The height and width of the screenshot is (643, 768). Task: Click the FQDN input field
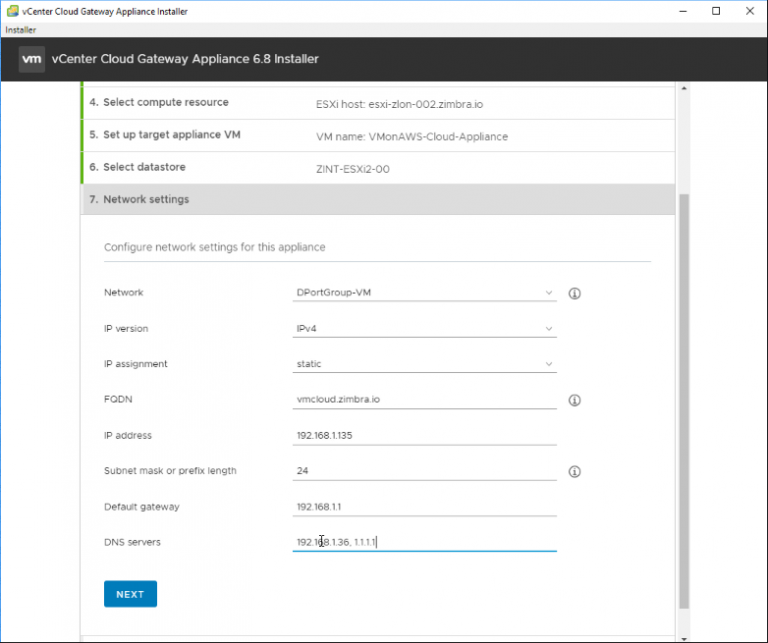[x=424, y=400]
